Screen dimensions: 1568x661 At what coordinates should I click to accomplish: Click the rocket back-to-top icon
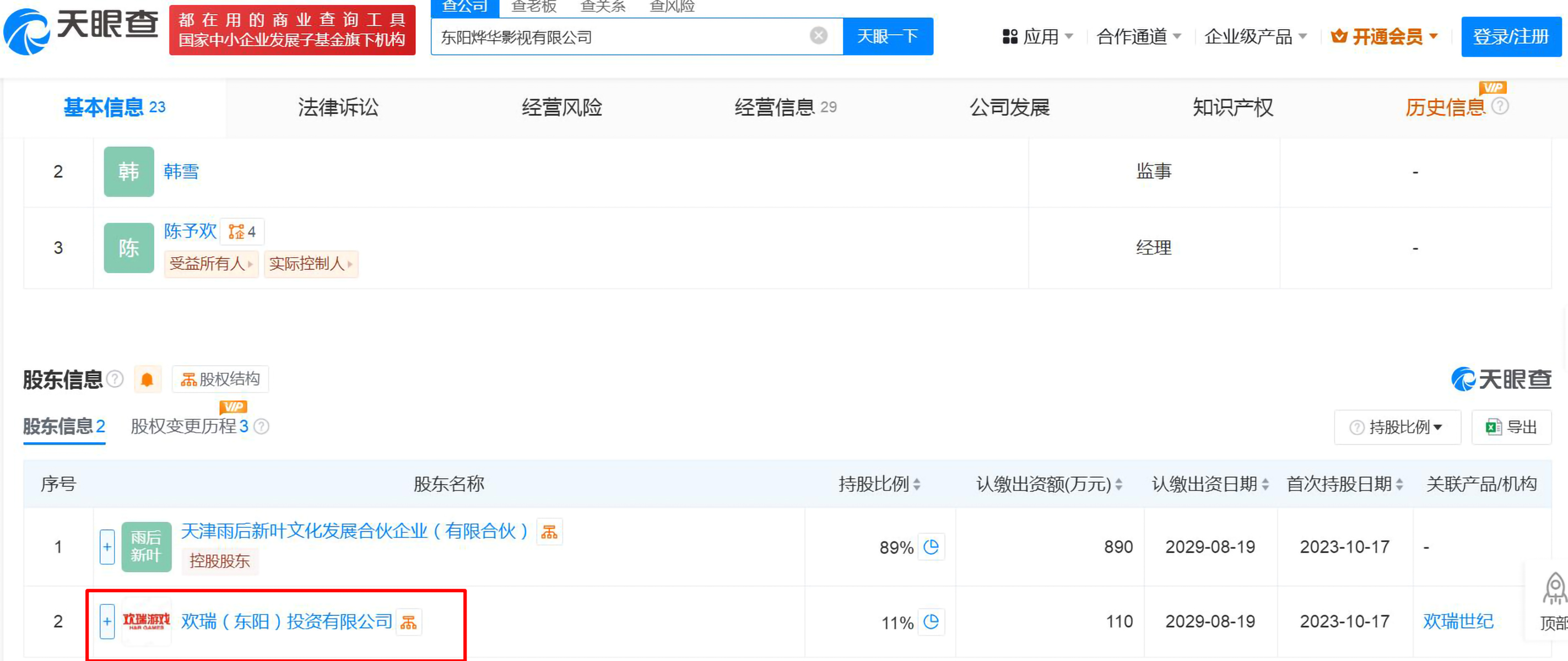coord(1554,588)
